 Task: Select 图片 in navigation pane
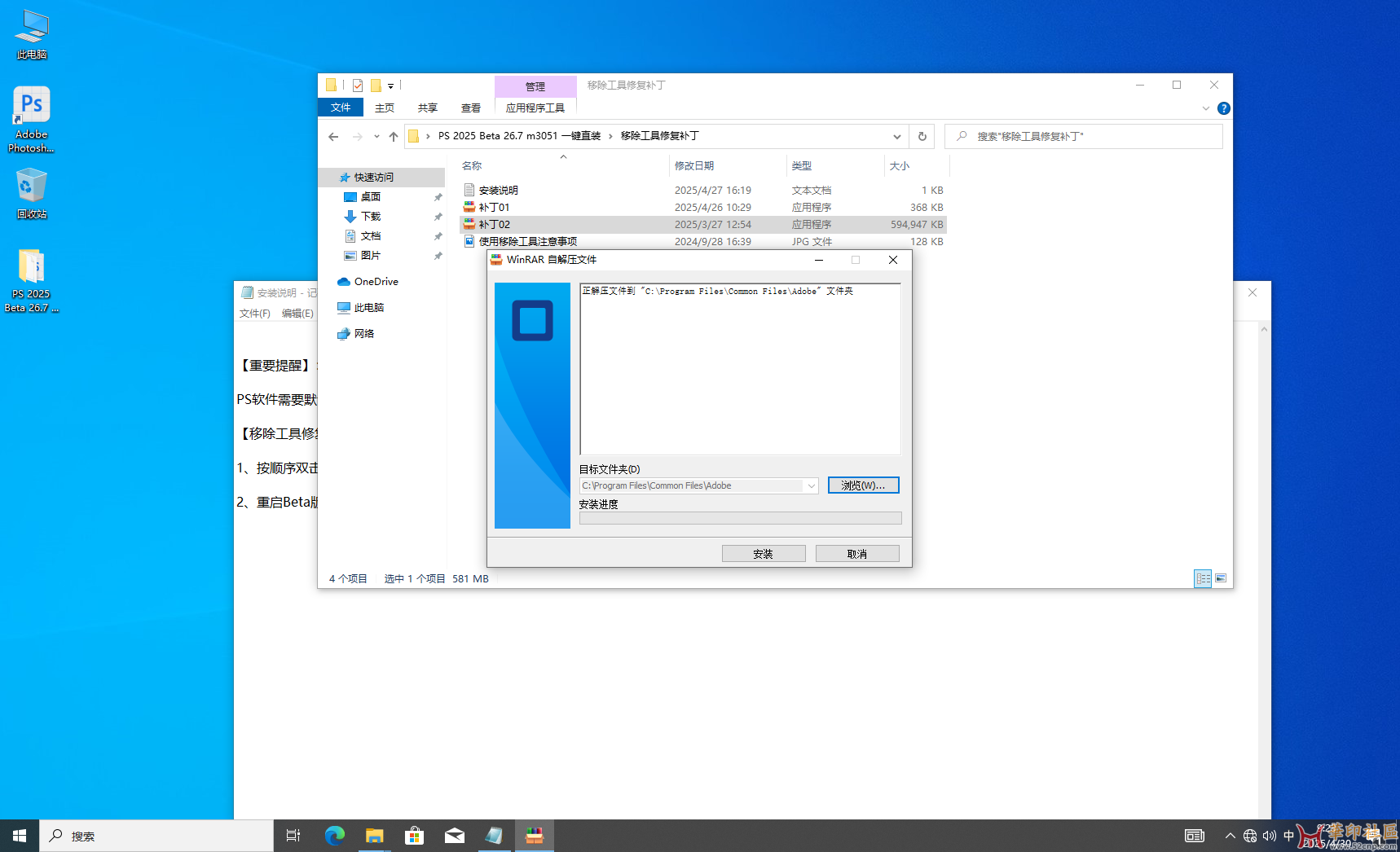click(x=371, y=256)
